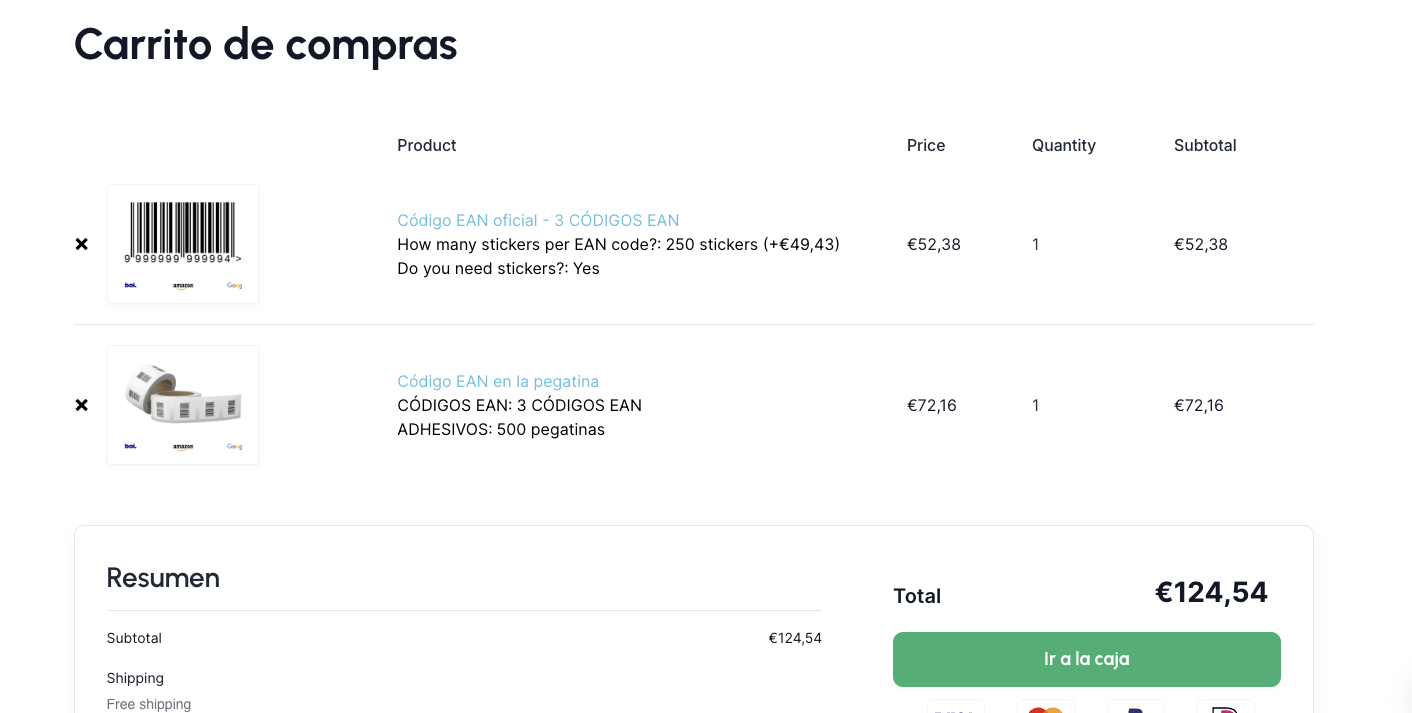1412x713 pixels.
Task: Click the quantity value of the sticker item
Action: click(1036, 405)
